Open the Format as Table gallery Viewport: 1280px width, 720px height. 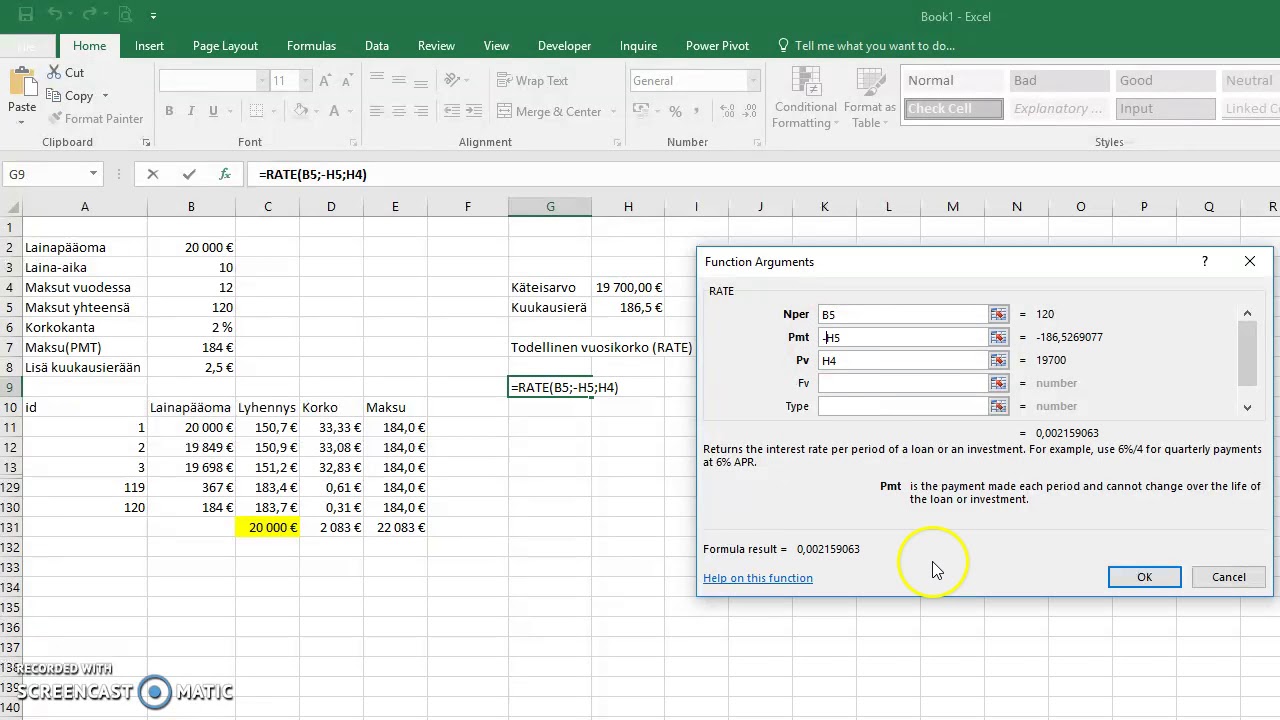[x=869, y=98]
